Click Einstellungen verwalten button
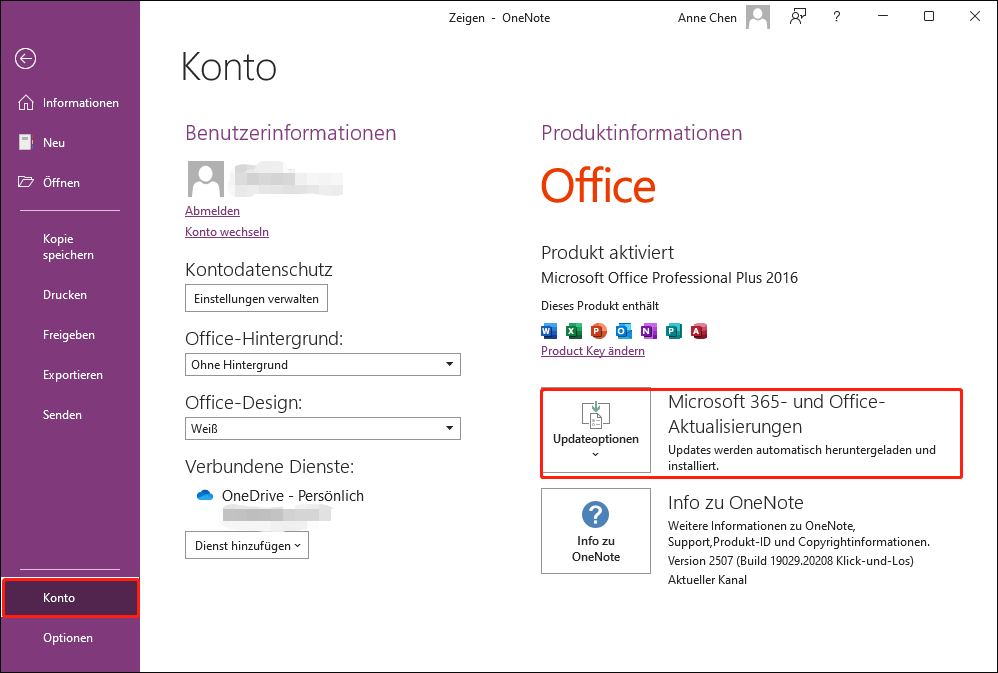The height and width of the screenshot is (673, 998). pyautogui.click(x=257, y=299)
